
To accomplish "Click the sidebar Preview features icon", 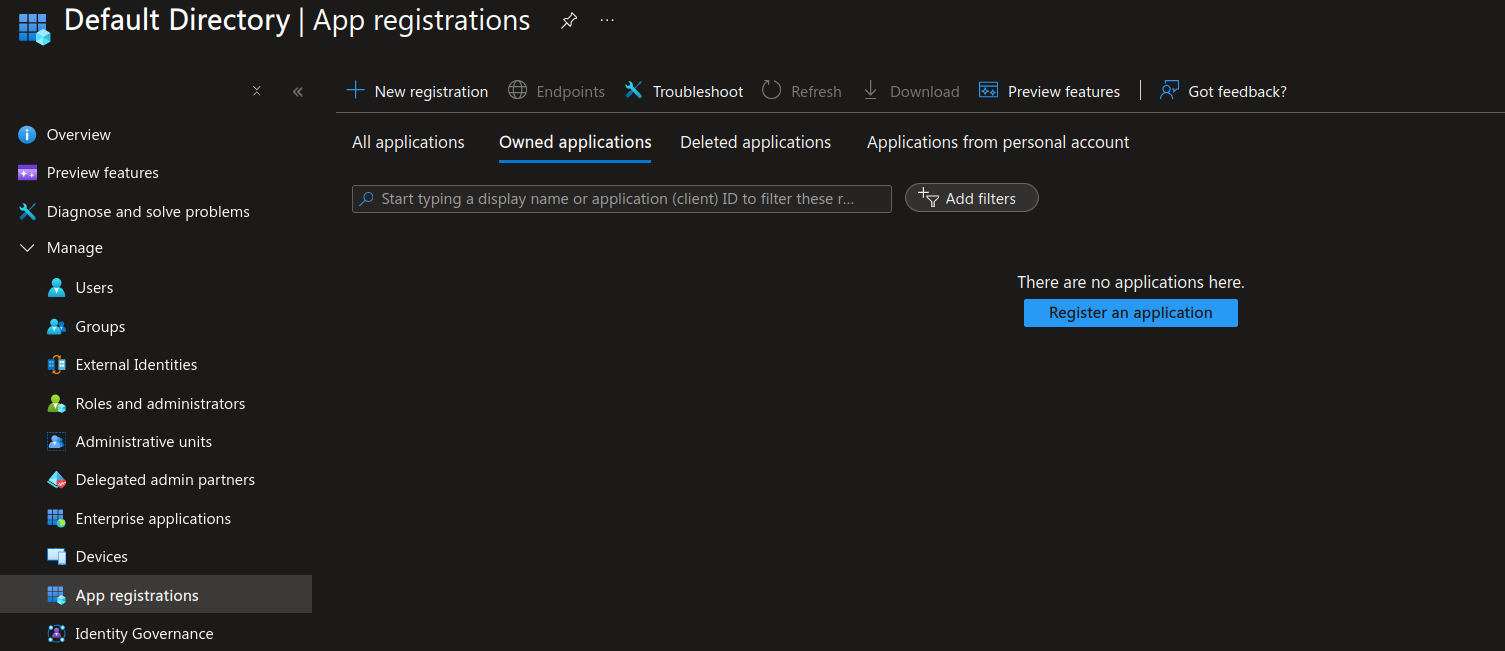I will [x=27, y=173].
